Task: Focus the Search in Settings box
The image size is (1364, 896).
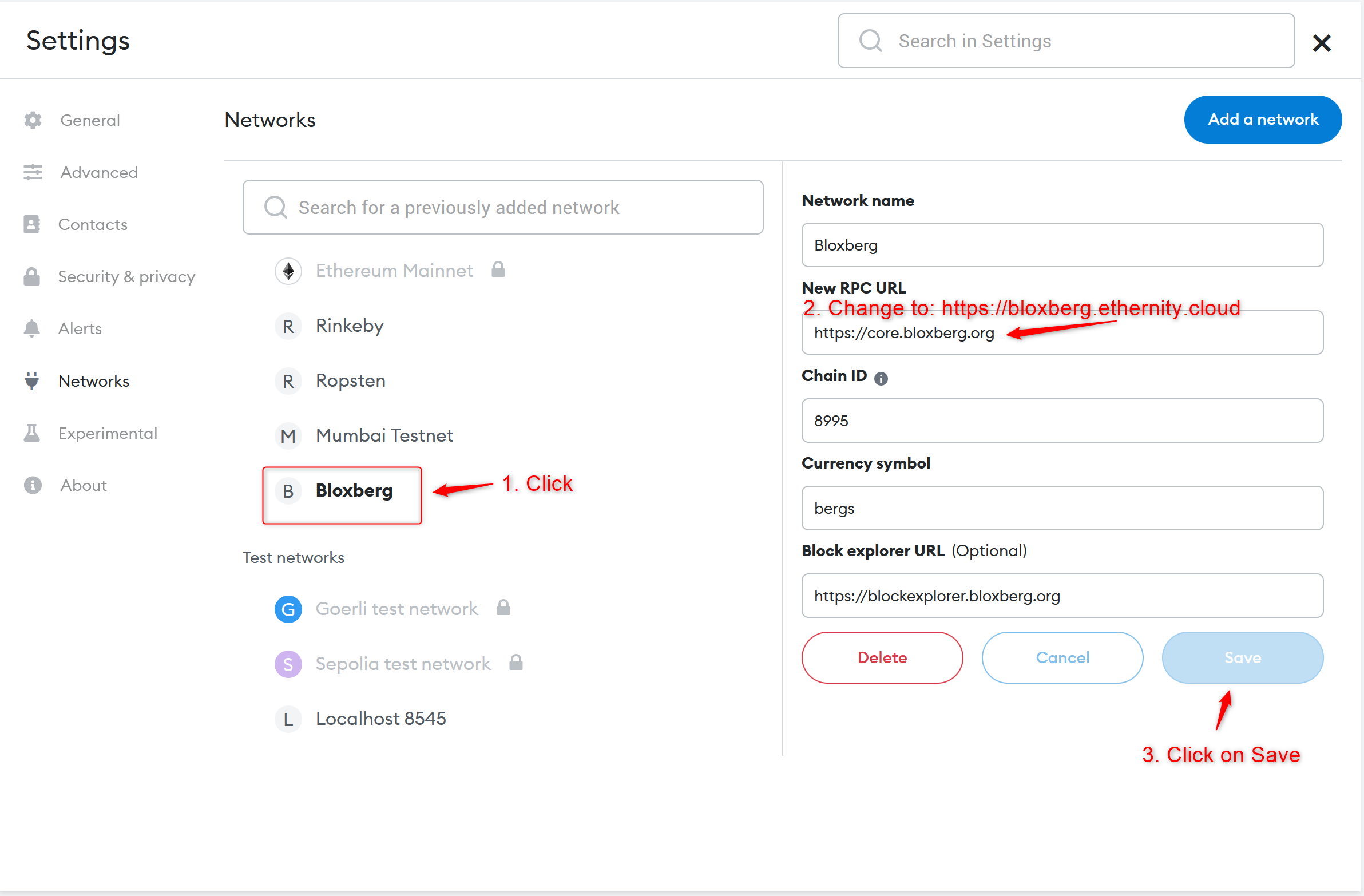Action: click(1065, 41)
